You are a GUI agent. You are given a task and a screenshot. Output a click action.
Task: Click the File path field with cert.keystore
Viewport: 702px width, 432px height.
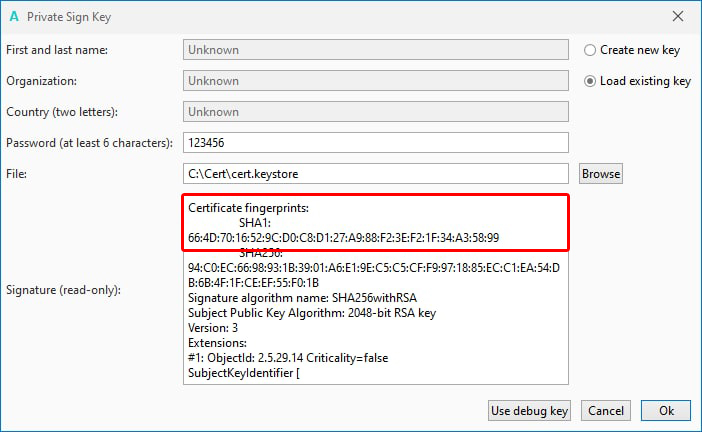(376, 174)
